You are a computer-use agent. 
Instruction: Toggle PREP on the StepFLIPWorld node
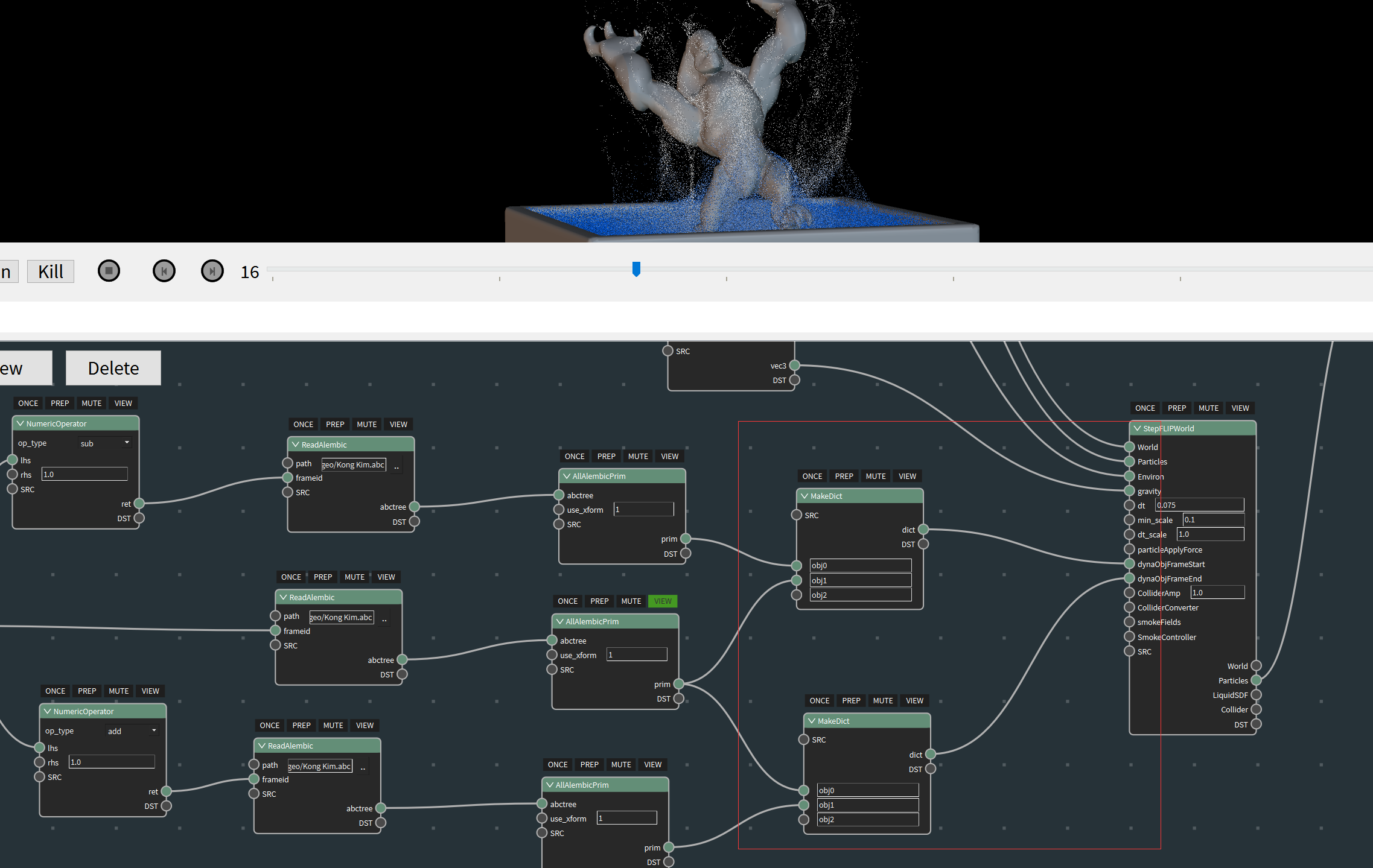[x=1177, y=408]
